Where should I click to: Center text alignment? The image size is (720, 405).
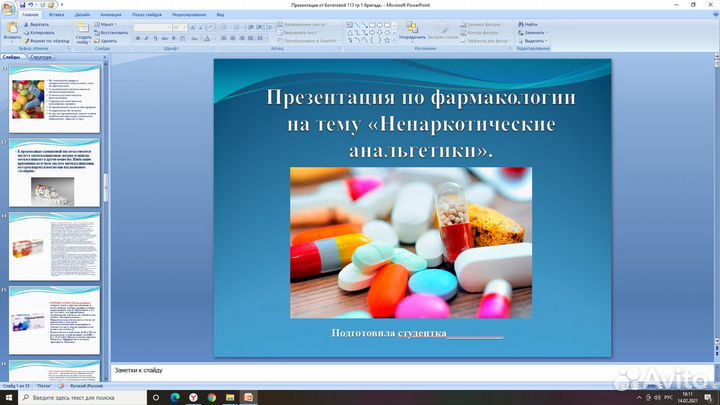233,39
